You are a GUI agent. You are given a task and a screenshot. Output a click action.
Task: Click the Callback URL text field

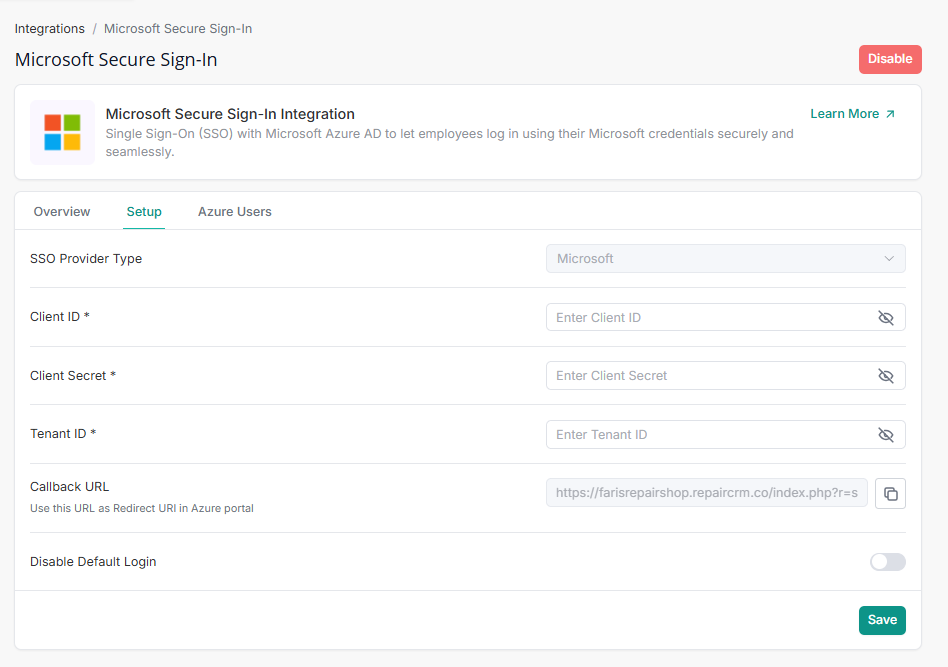point(707,493)
